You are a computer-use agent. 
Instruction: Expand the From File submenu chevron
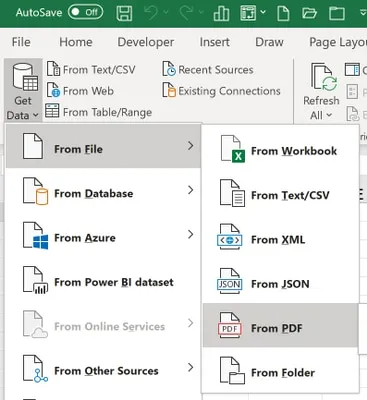[190, 146]
